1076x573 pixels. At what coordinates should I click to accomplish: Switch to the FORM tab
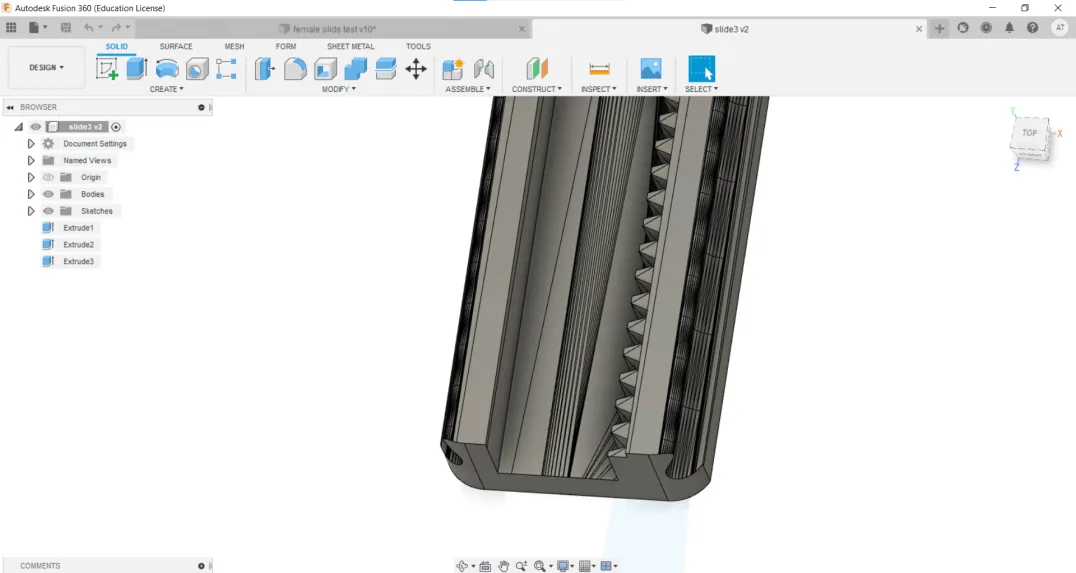tap(286, 46)
